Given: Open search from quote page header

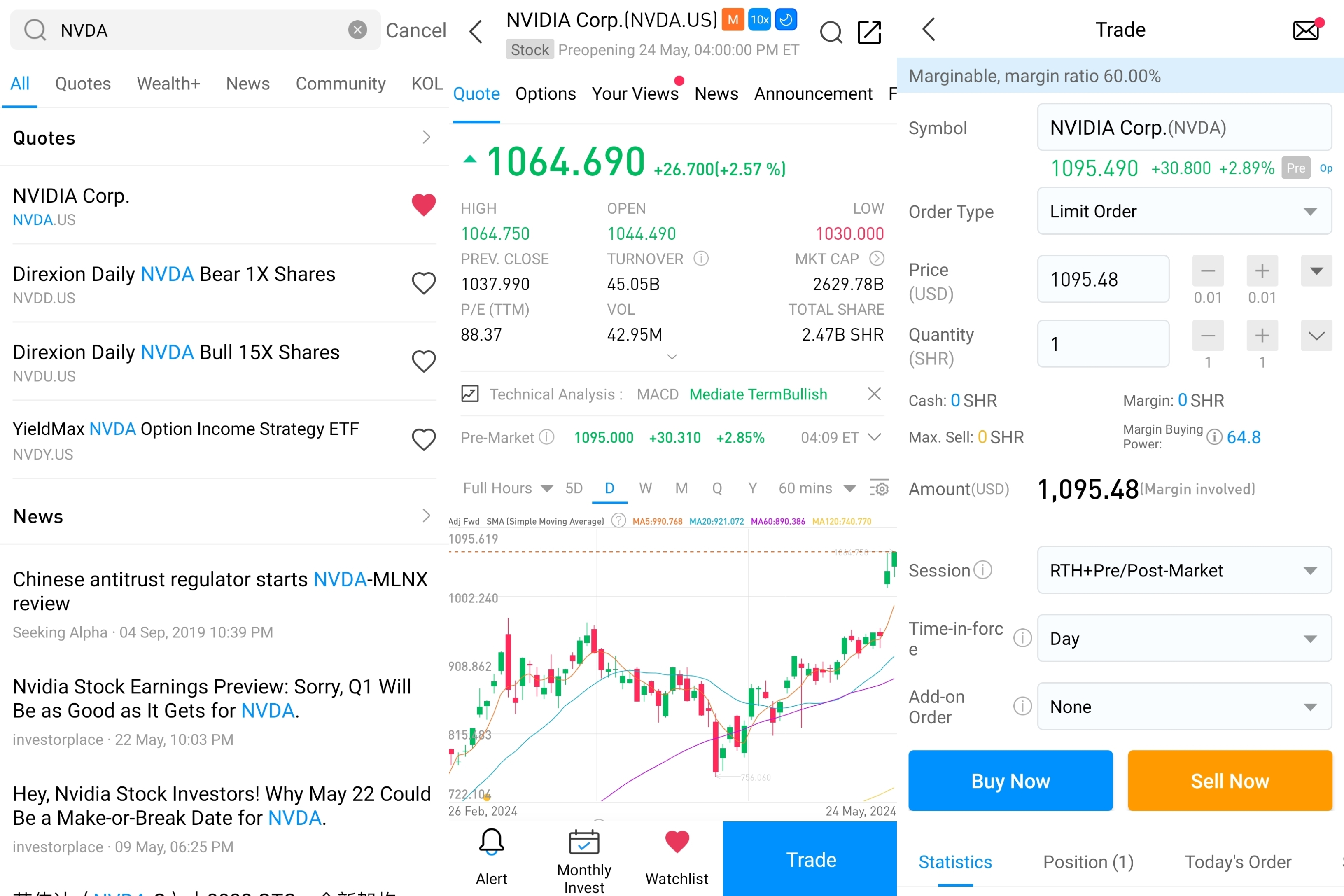Looking at the screenshot, I should pyautogui.click(x=831, y=33).
